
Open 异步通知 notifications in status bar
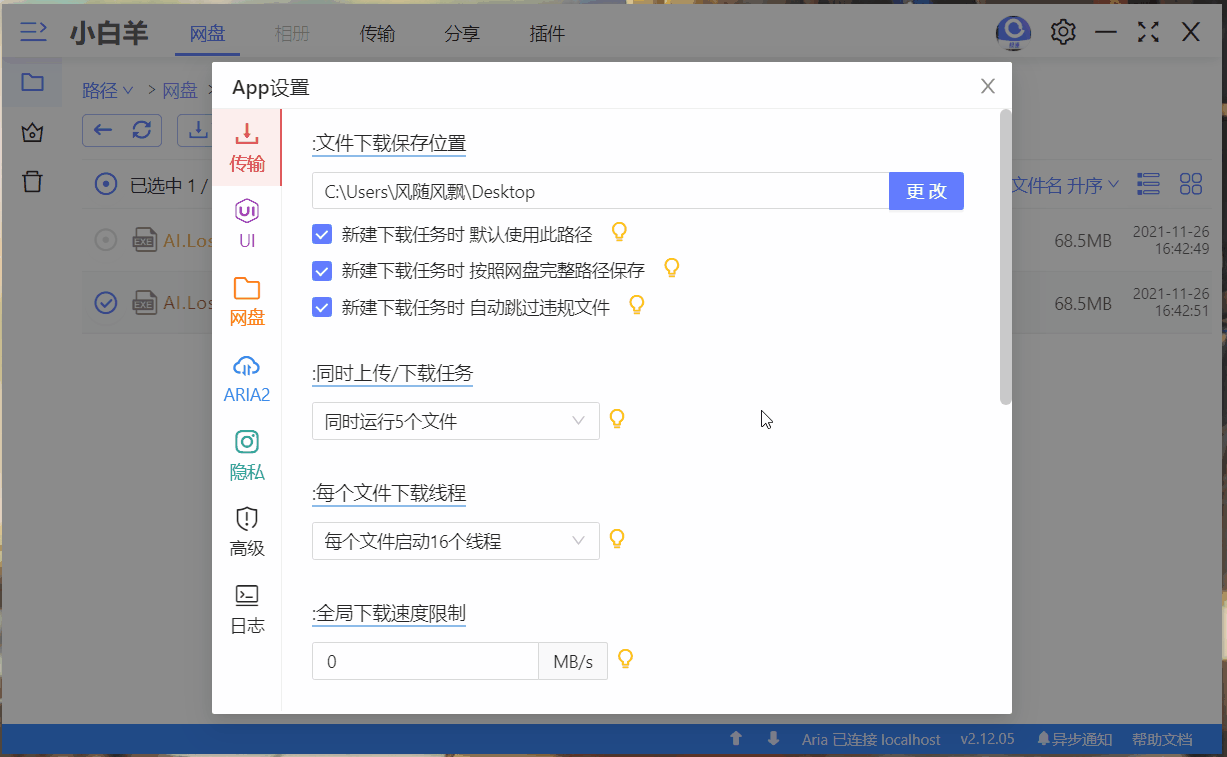(x=1075, y=740)
